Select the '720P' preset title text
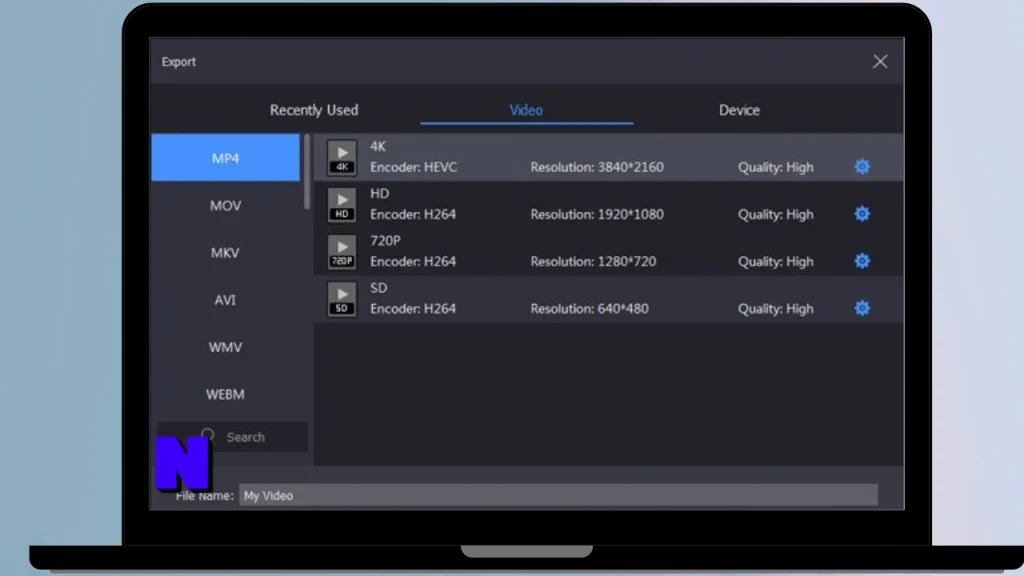The image size is (1024, 576). pos(385,240)
